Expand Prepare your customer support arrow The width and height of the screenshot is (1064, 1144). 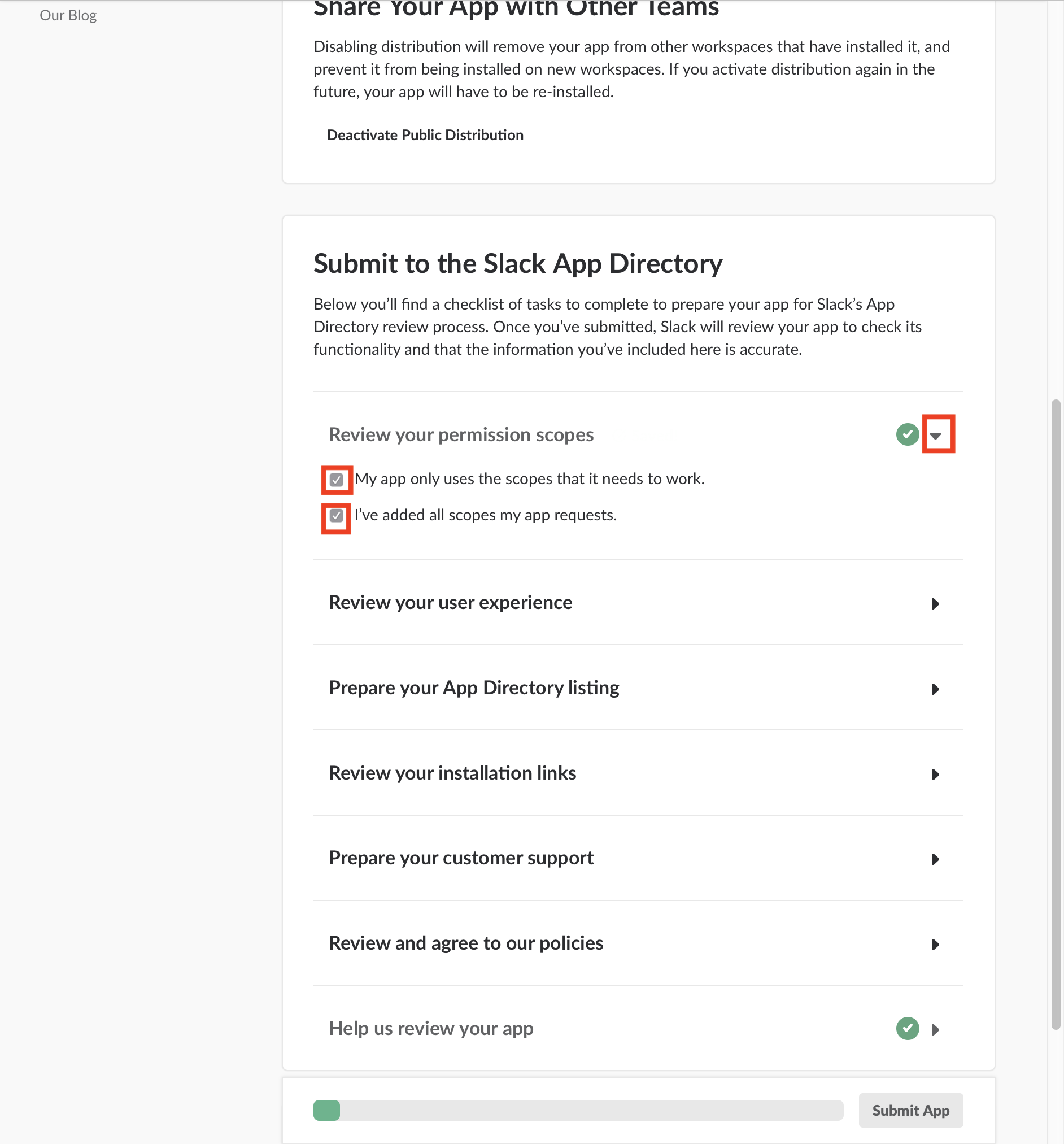point(935,859)
